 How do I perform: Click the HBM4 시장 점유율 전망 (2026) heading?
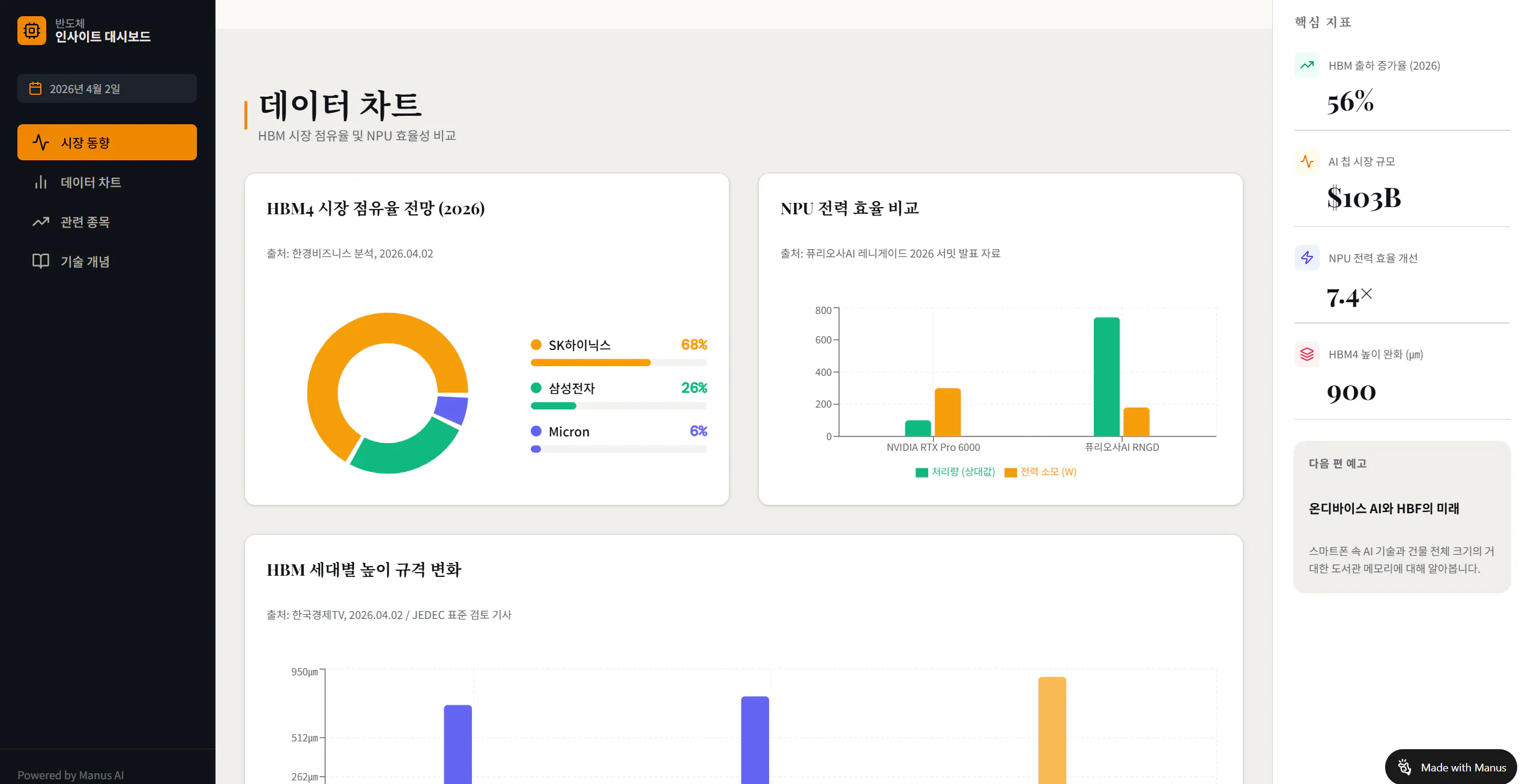point(376,208)
